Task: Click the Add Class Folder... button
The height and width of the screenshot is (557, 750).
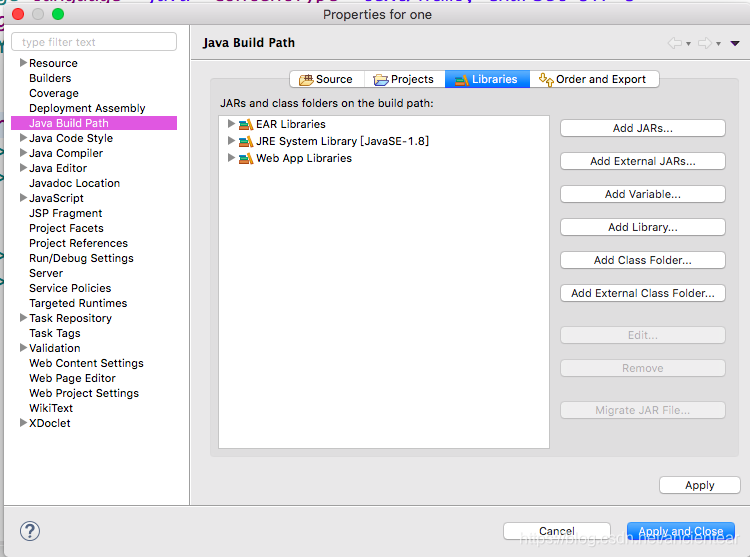Action: pyautogui.click(x=642, y=260)
